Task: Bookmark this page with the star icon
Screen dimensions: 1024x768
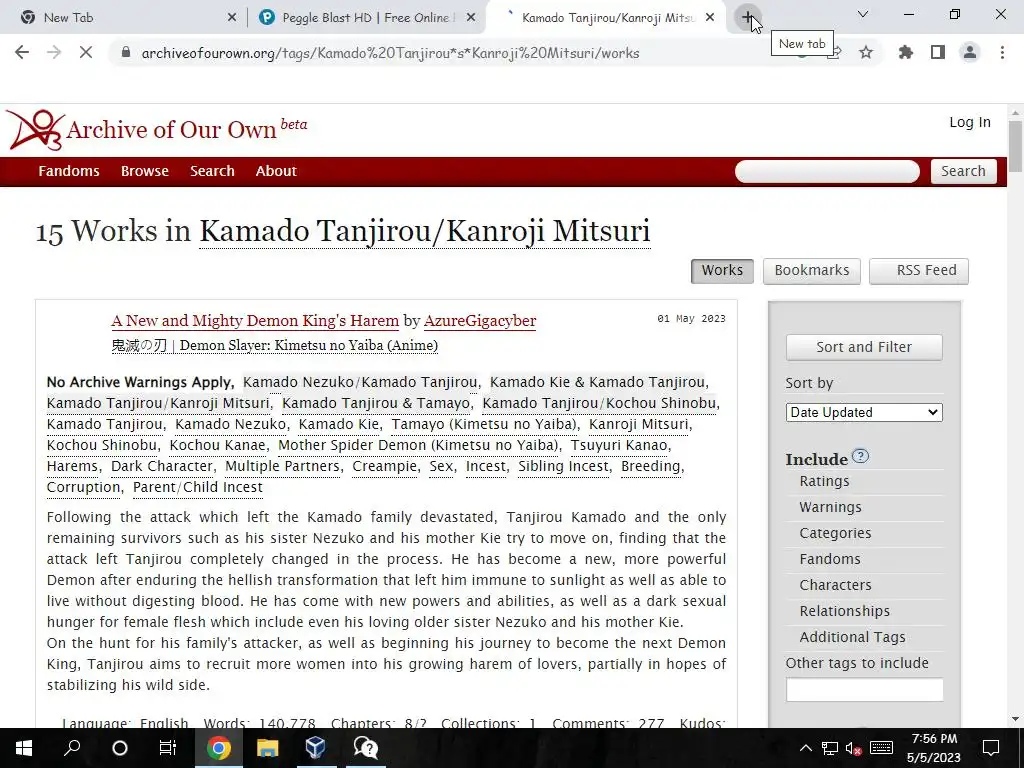Action: [x=866, y=52]
